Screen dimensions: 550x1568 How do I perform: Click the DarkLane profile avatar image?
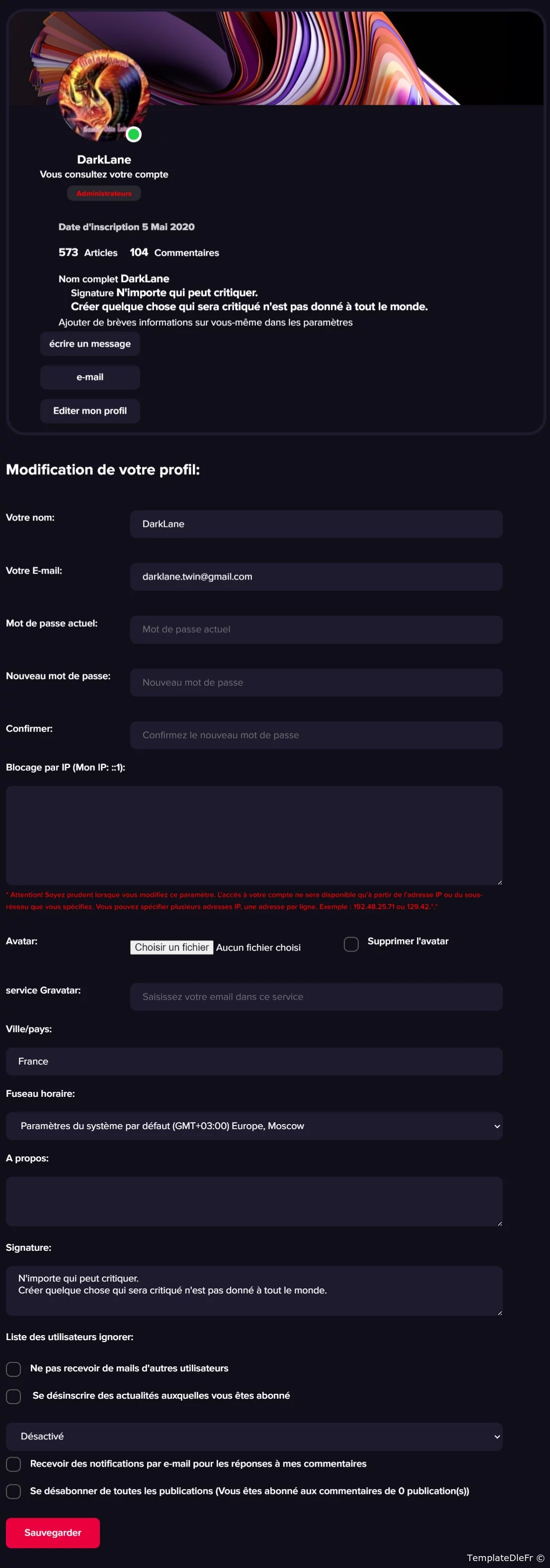click(x=103, y=95)
